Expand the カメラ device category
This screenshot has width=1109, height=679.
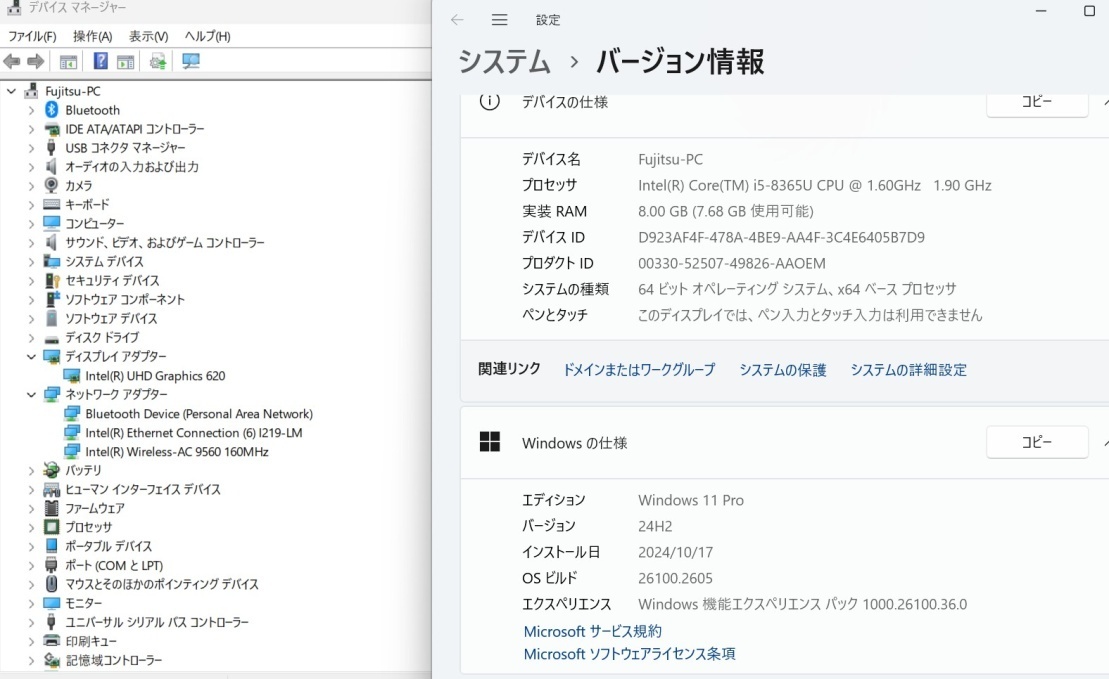(x=31, y=186)
